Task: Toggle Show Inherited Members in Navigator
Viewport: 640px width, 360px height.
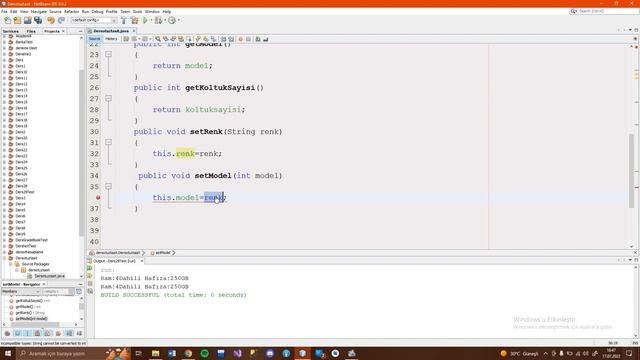Action: click(7, 334)
